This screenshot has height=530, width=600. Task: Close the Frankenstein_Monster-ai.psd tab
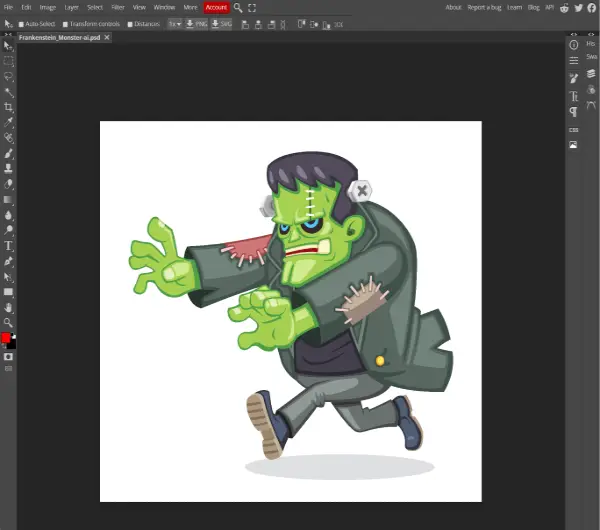107,37
